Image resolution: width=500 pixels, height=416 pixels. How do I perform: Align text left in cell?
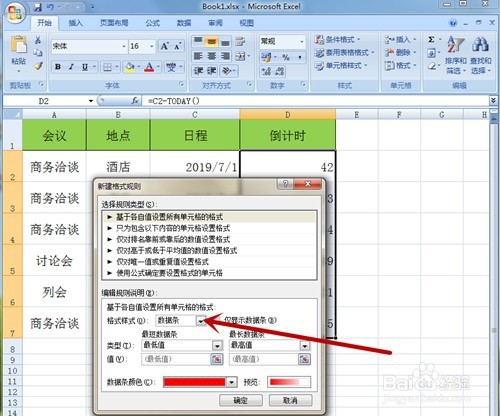(198, 56)
